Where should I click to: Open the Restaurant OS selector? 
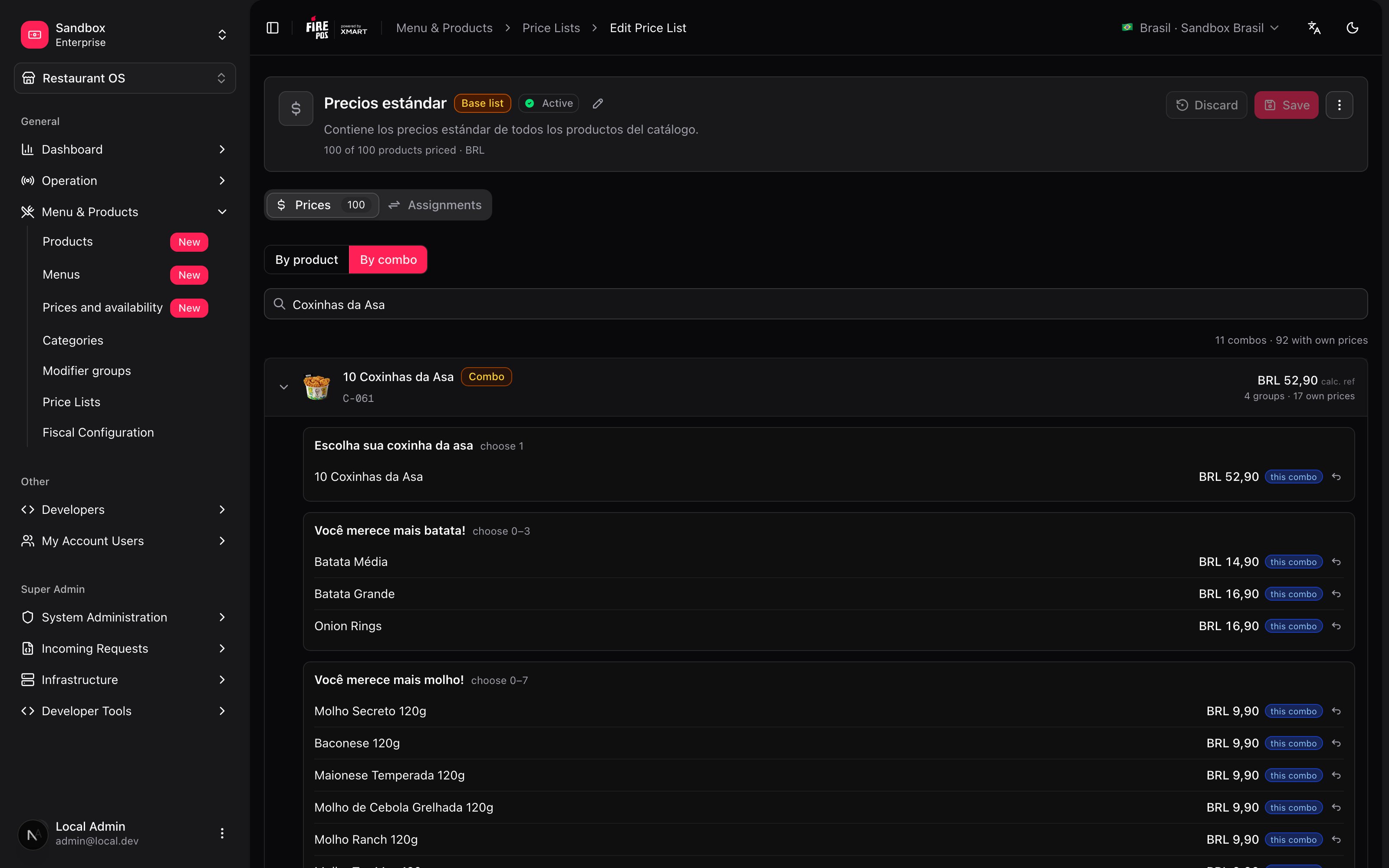[125, 78]
